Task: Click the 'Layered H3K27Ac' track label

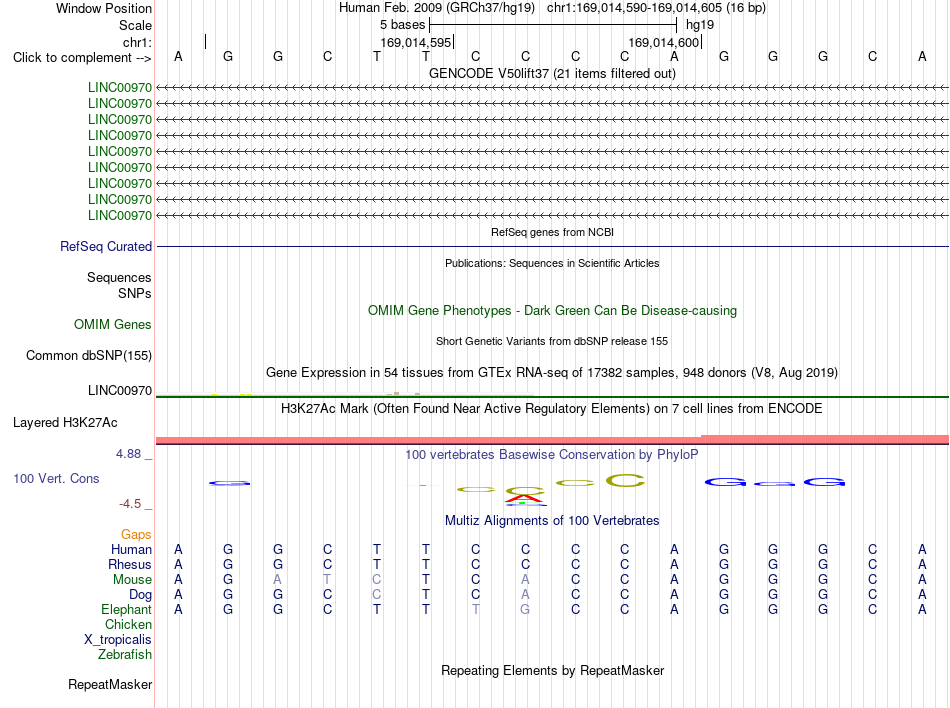Action: click(65, 423)
